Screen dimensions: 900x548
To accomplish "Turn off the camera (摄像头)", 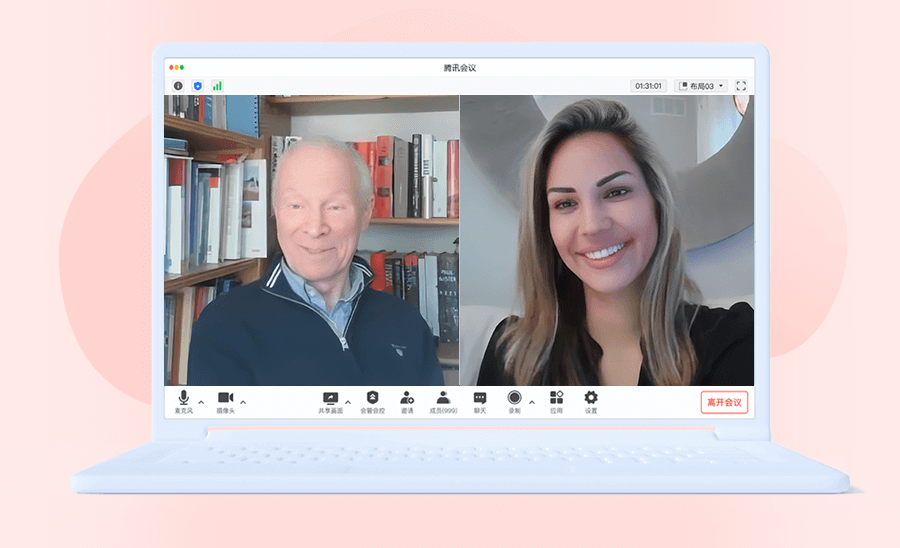I will [x=226, y=402].
